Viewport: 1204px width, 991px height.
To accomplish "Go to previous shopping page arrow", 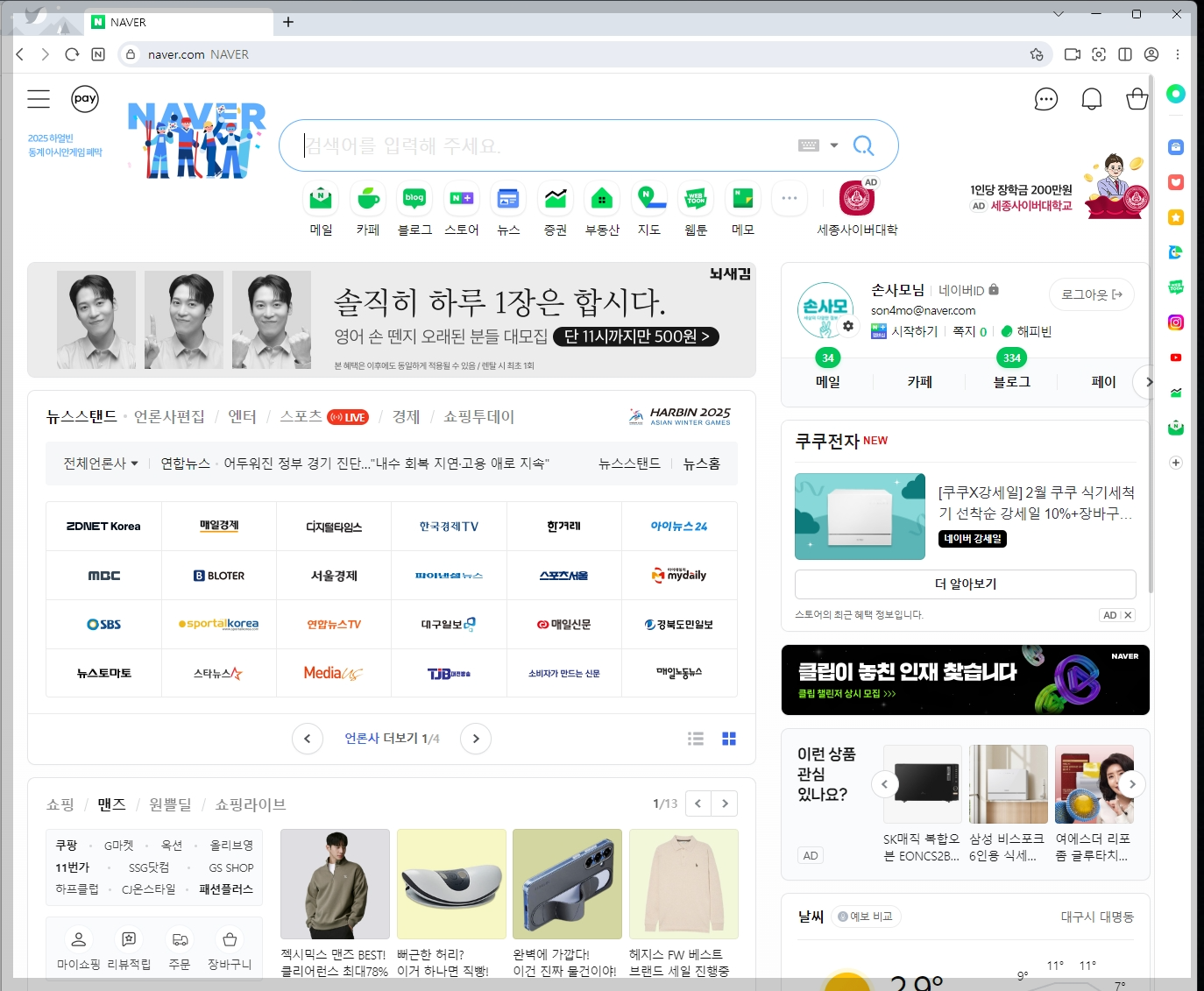I will [698, 803].
